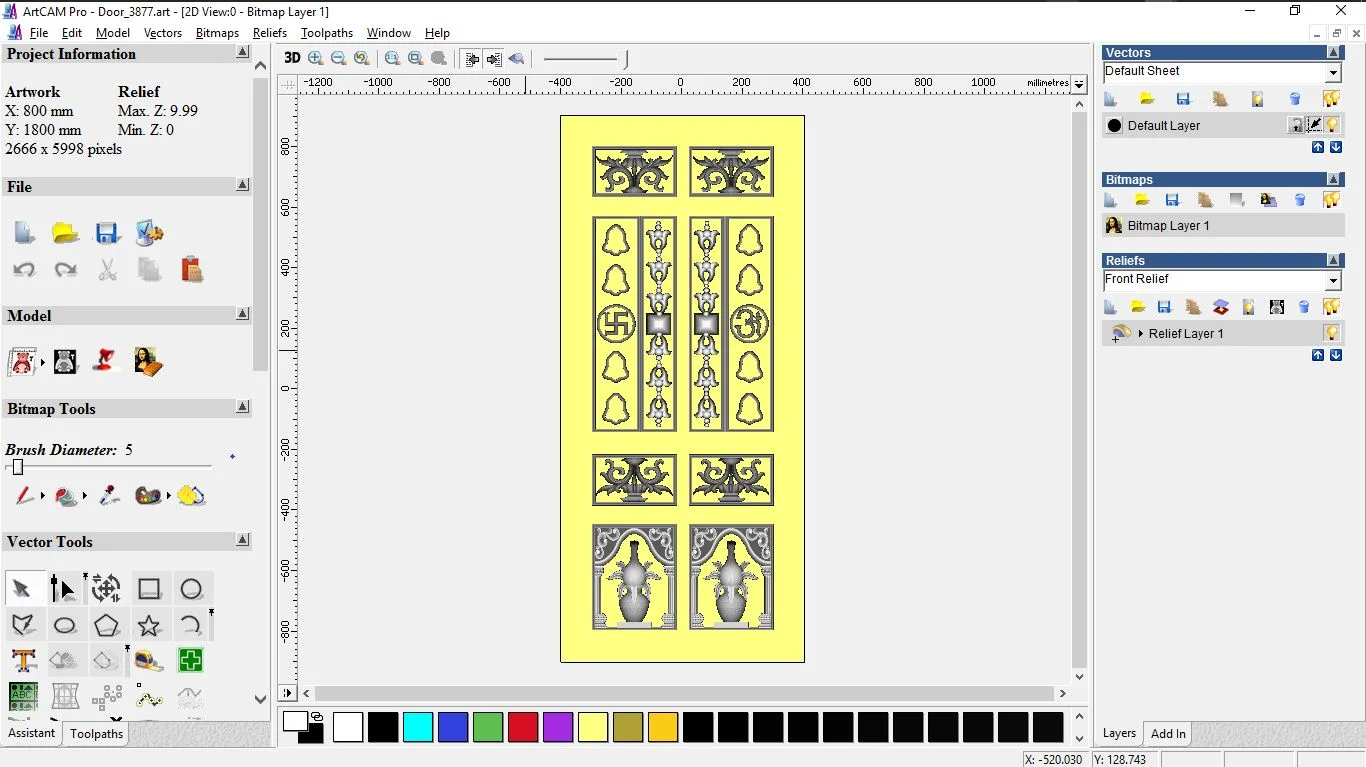Select the Create Polygon vector tool
Screen dimensions: 1366x767
click(107, 626)
